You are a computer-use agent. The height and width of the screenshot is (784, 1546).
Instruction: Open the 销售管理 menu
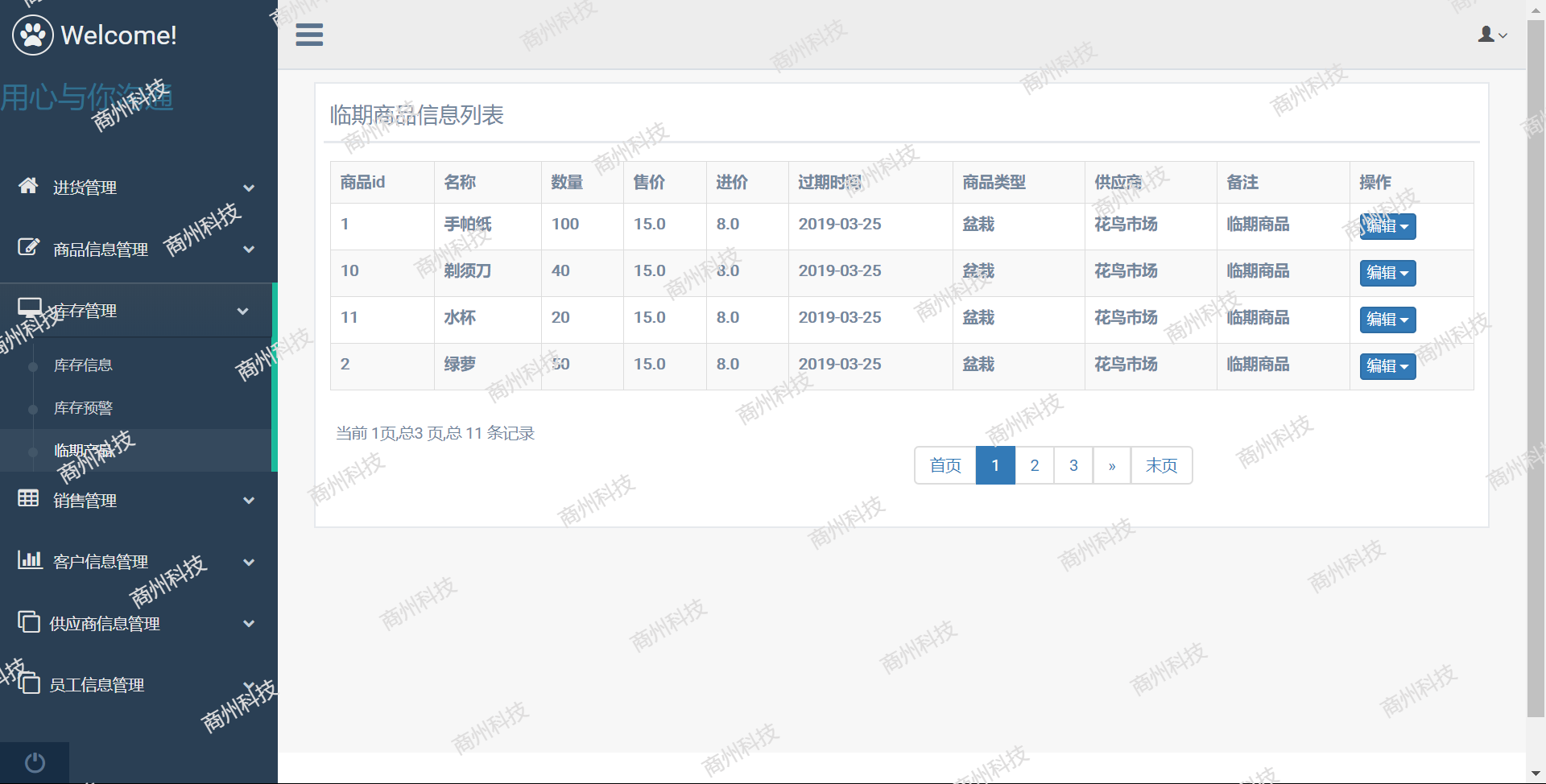(x=137, y=501)
